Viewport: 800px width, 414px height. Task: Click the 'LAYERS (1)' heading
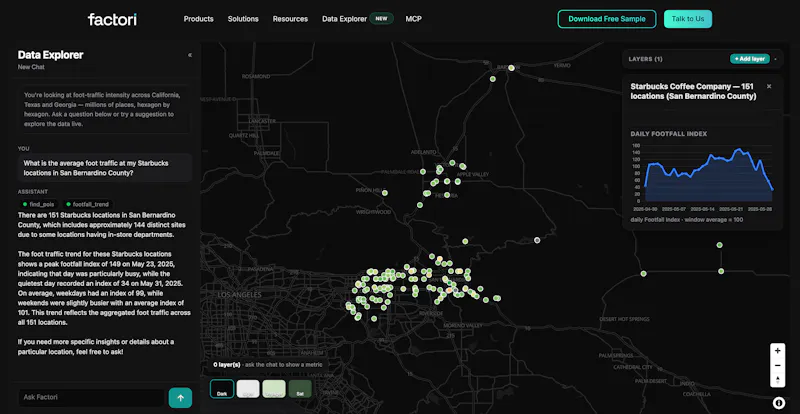pos(645,59)
